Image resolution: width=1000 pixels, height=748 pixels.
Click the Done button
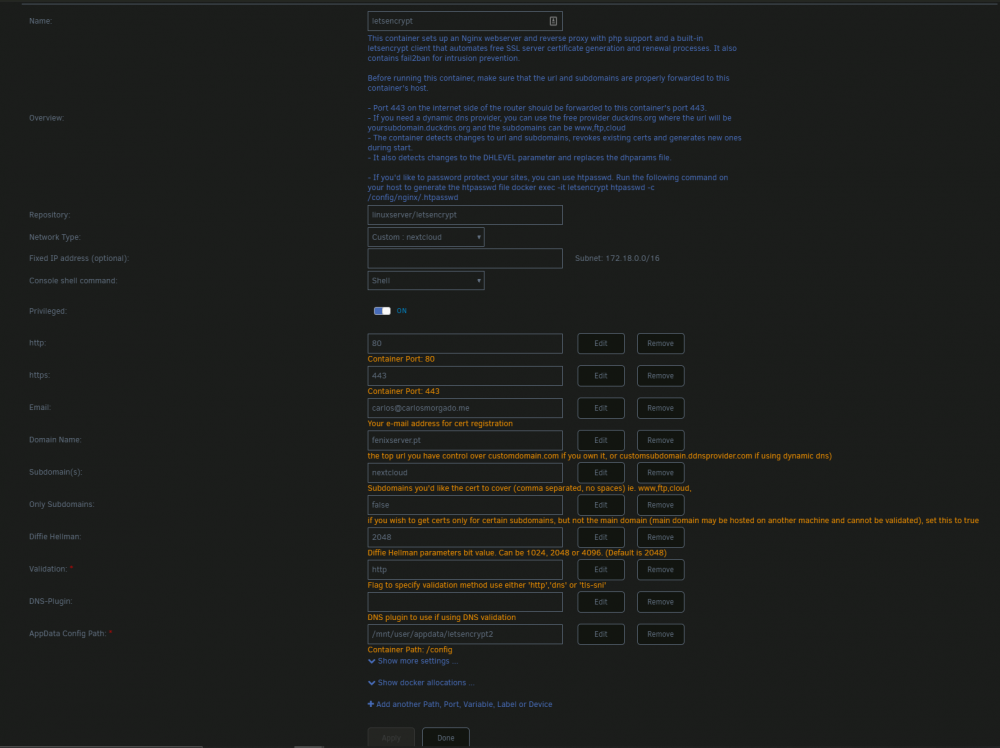click(x=446, y=738)
